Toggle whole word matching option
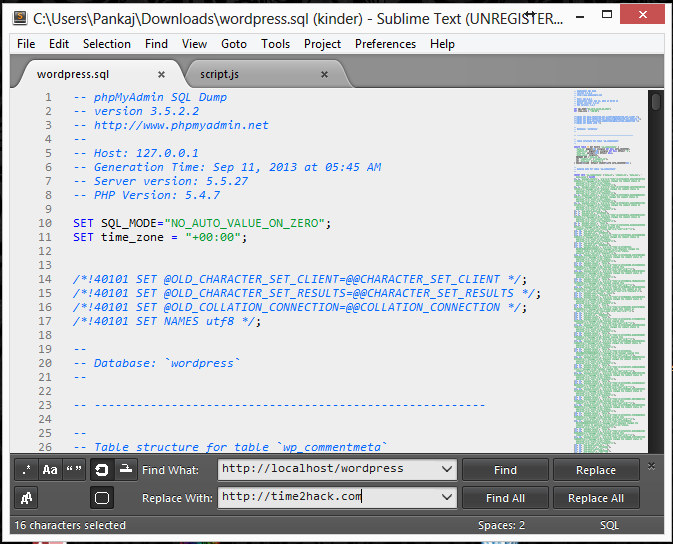The image size is (673, 544). click(74, 470)
